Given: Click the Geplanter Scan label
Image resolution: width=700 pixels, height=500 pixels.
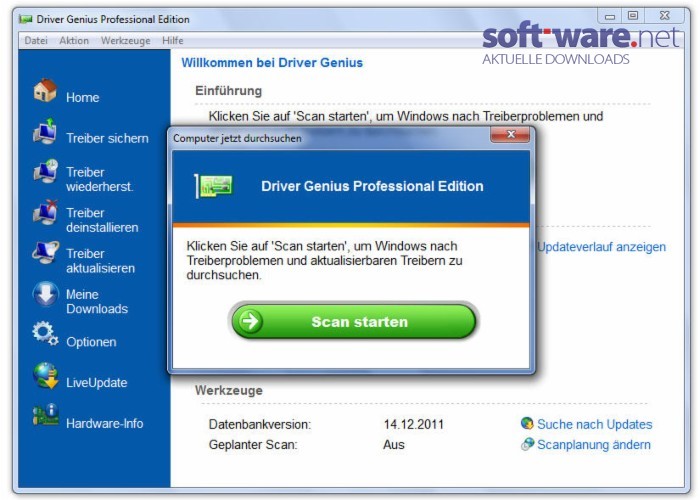Looking at the screenshot, I should pos(253,445).
